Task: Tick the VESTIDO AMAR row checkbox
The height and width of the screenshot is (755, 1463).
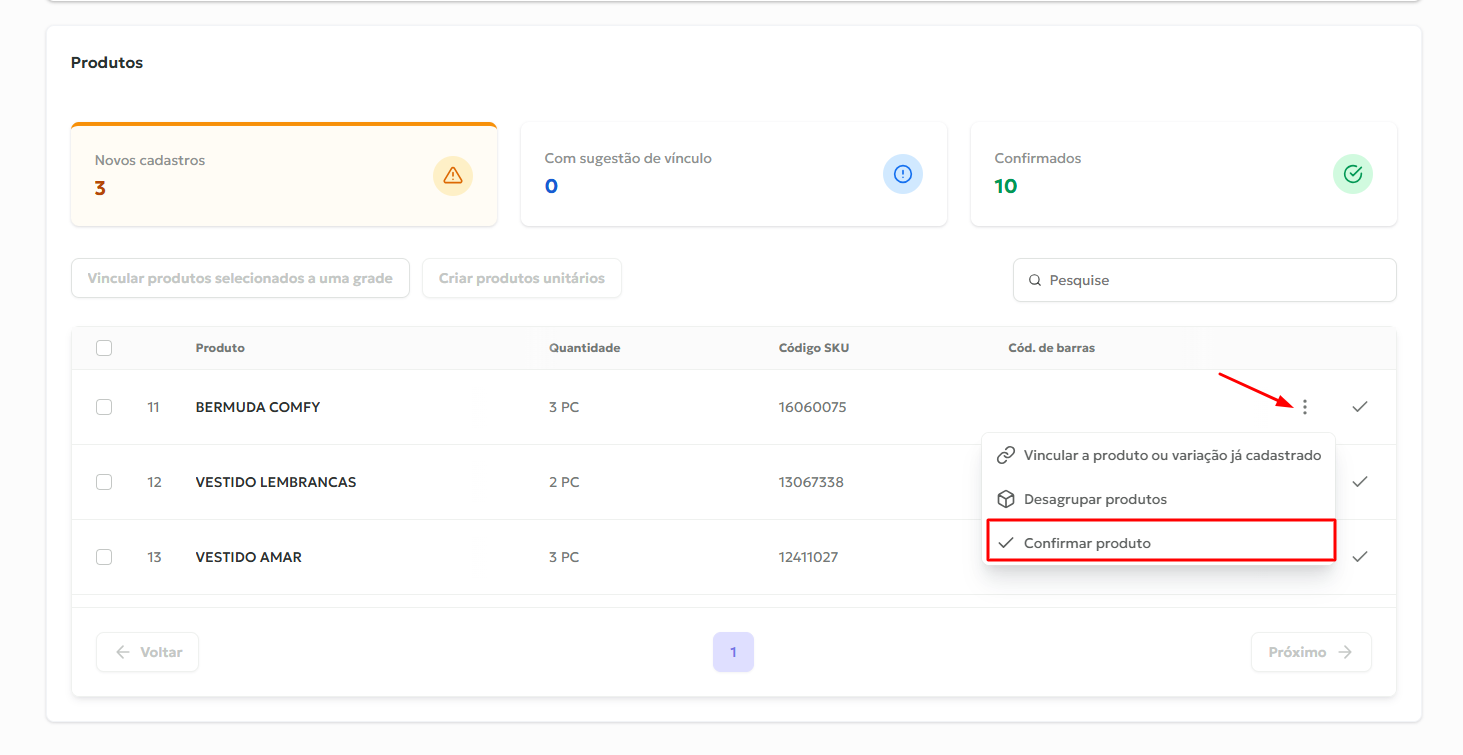Action: pyautogui.click(x=104, y=557)
